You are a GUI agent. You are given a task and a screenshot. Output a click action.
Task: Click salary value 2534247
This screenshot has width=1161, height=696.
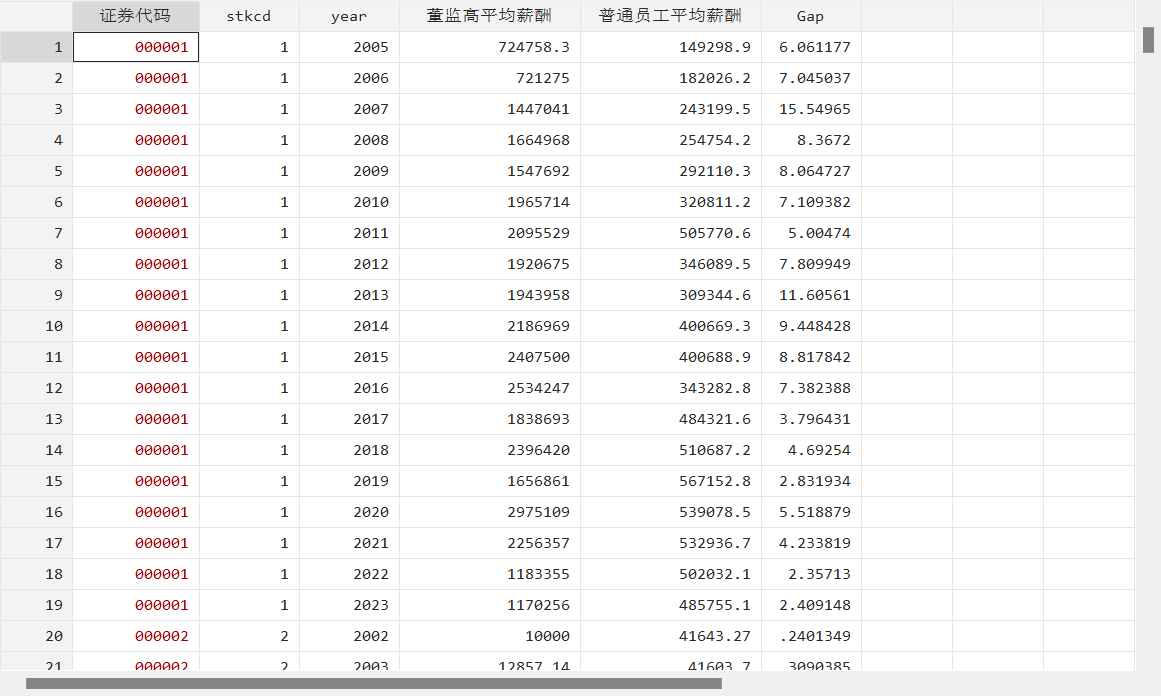[x=489, y=388]
